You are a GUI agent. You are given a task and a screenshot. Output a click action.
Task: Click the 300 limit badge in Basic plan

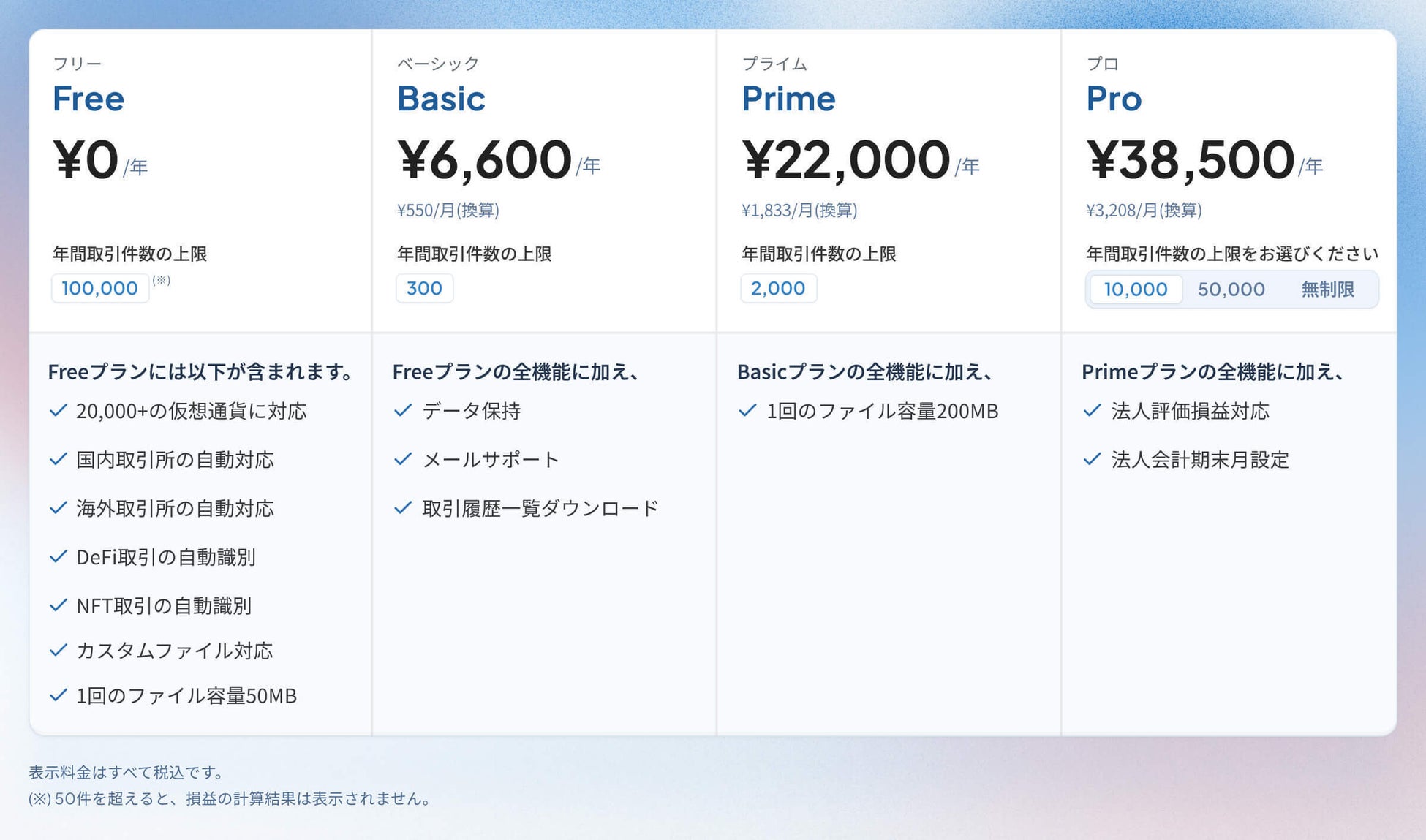pos(424,288)
